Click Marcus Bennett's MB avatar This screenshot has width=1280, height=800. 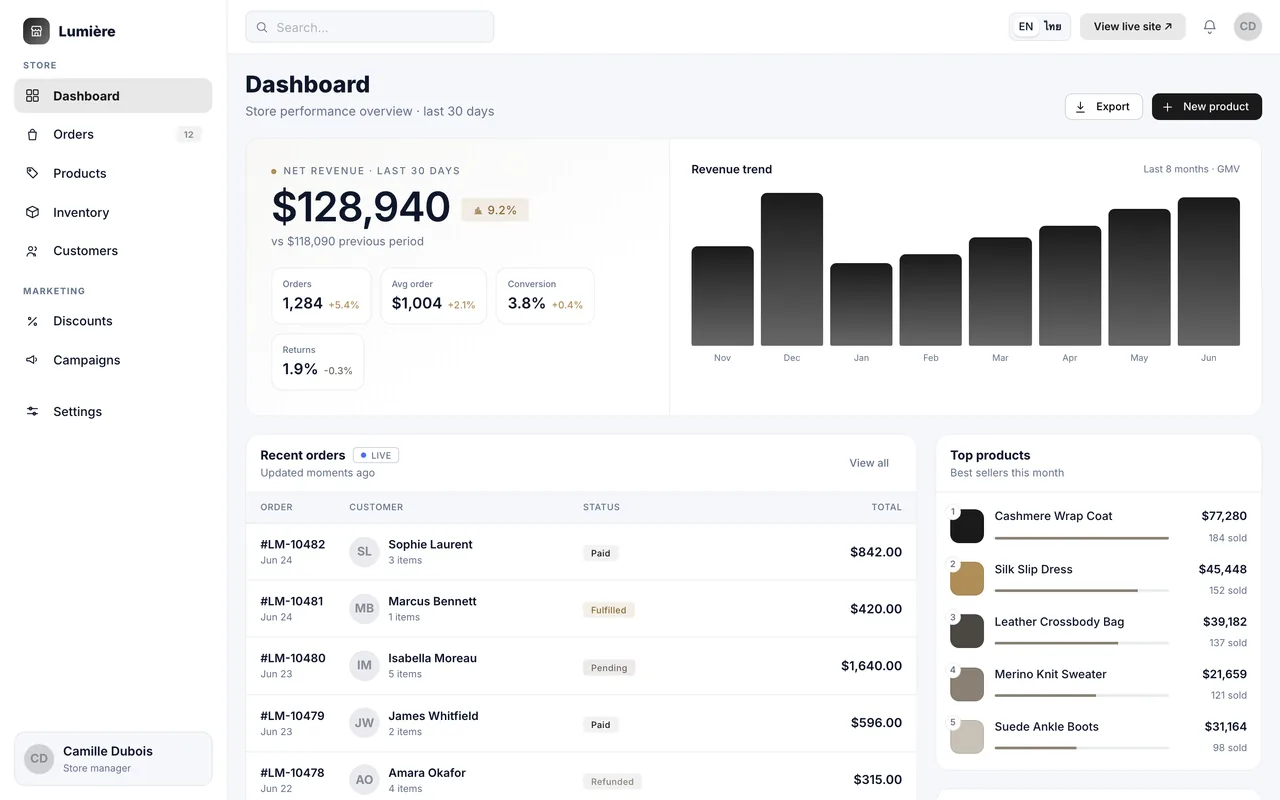(x=364, y=609)
